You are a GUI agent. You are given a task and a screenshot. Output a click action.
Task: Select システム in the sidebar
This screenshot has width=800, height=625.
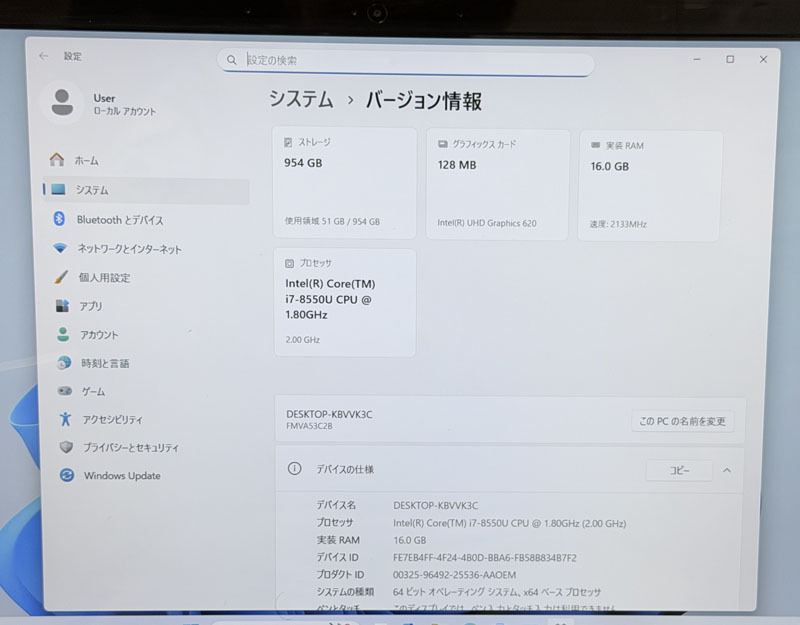tap(80, 189)
